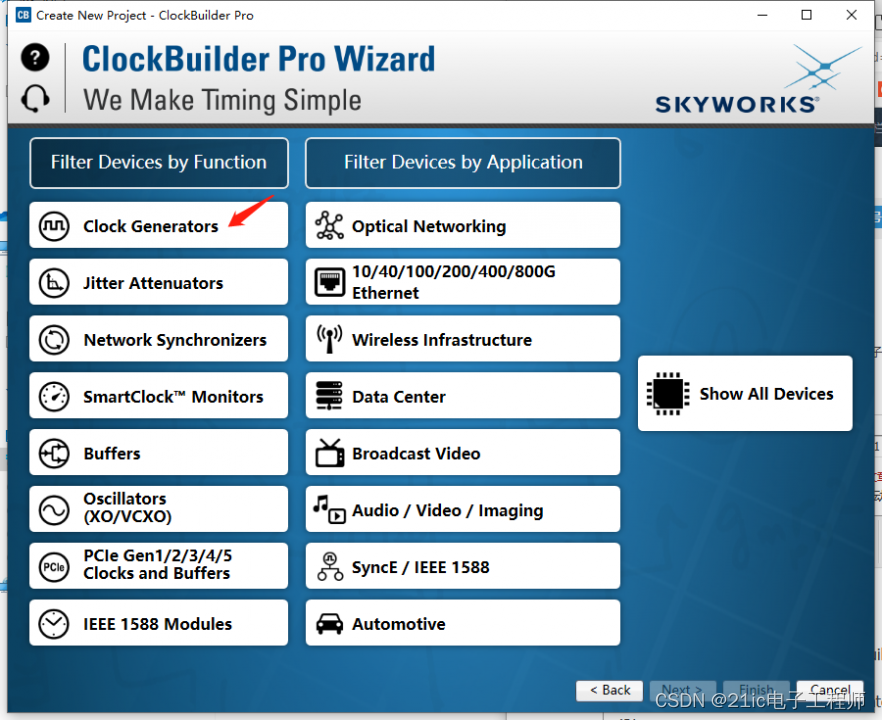Viewport: 882px width, 720px height.
Task: Click the Broadcast Video television icon
Action: (330, 453)
